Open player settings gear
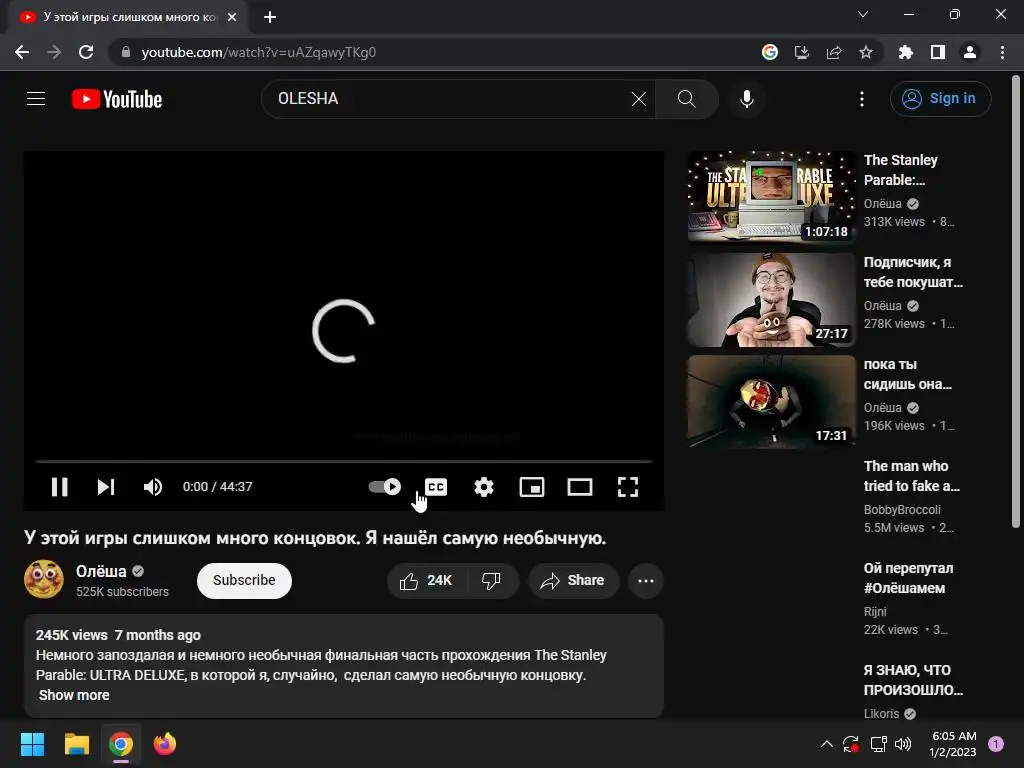The width and height of the screenshot is (1024, 768). (x=484, y=487)
